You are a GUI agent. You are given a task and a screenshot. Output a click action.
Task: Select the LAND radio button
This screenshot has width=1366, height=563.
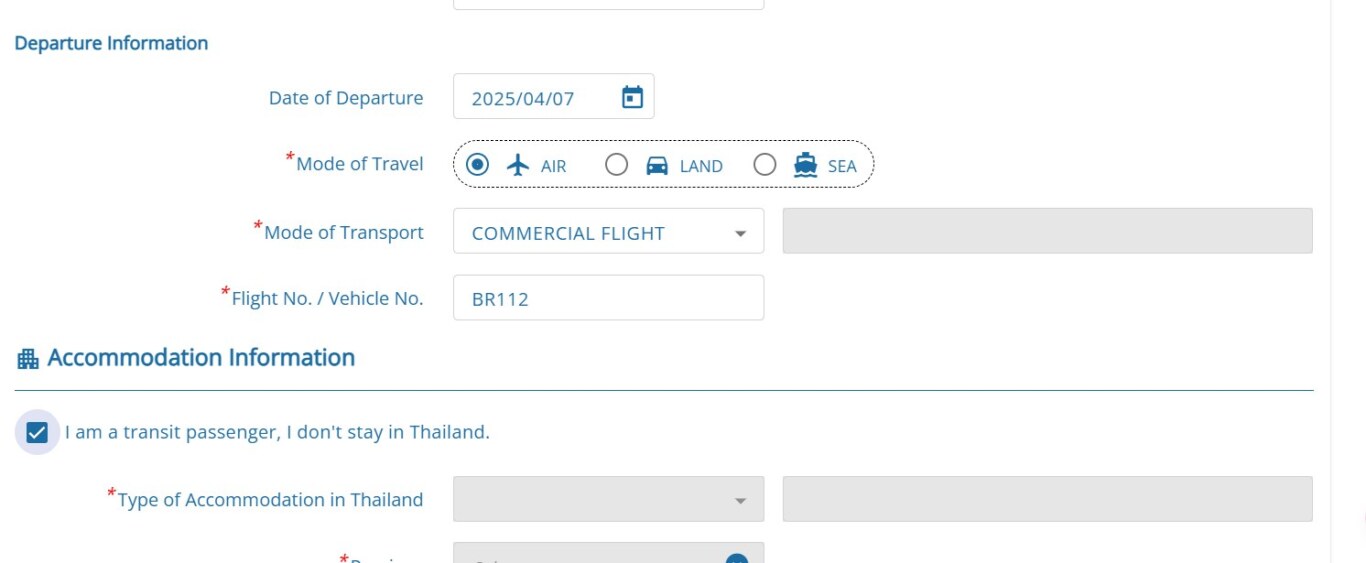tap(617, 164)
